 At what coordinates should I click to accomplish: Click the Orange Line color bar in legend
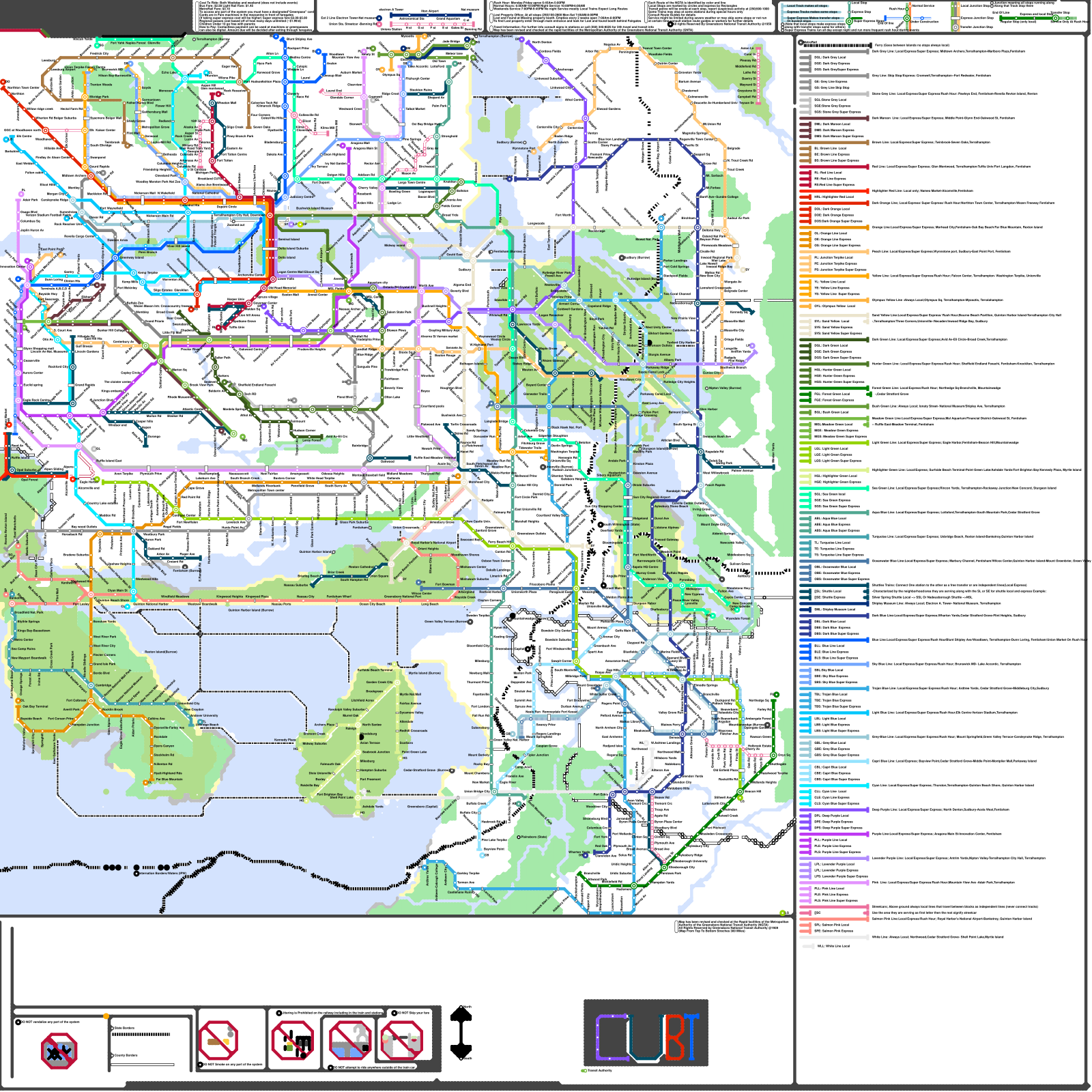click(x=834, y=227)
